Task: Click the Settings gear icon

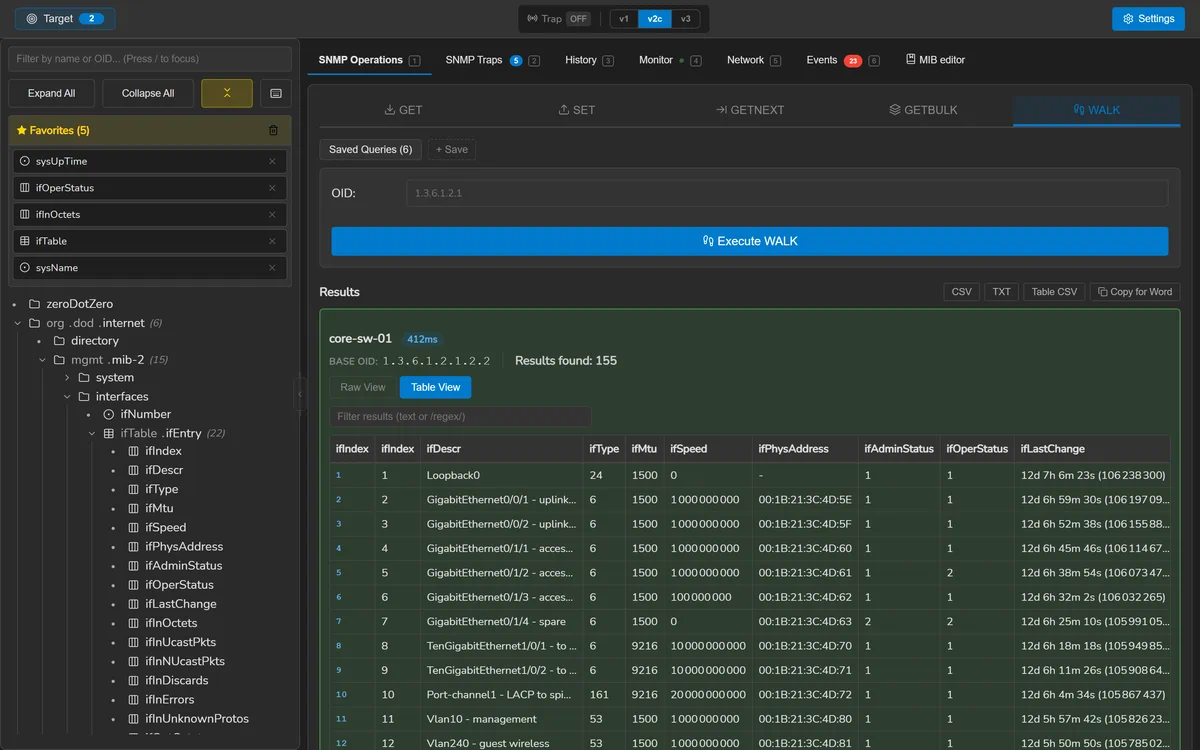Action: coord(1128,19)
